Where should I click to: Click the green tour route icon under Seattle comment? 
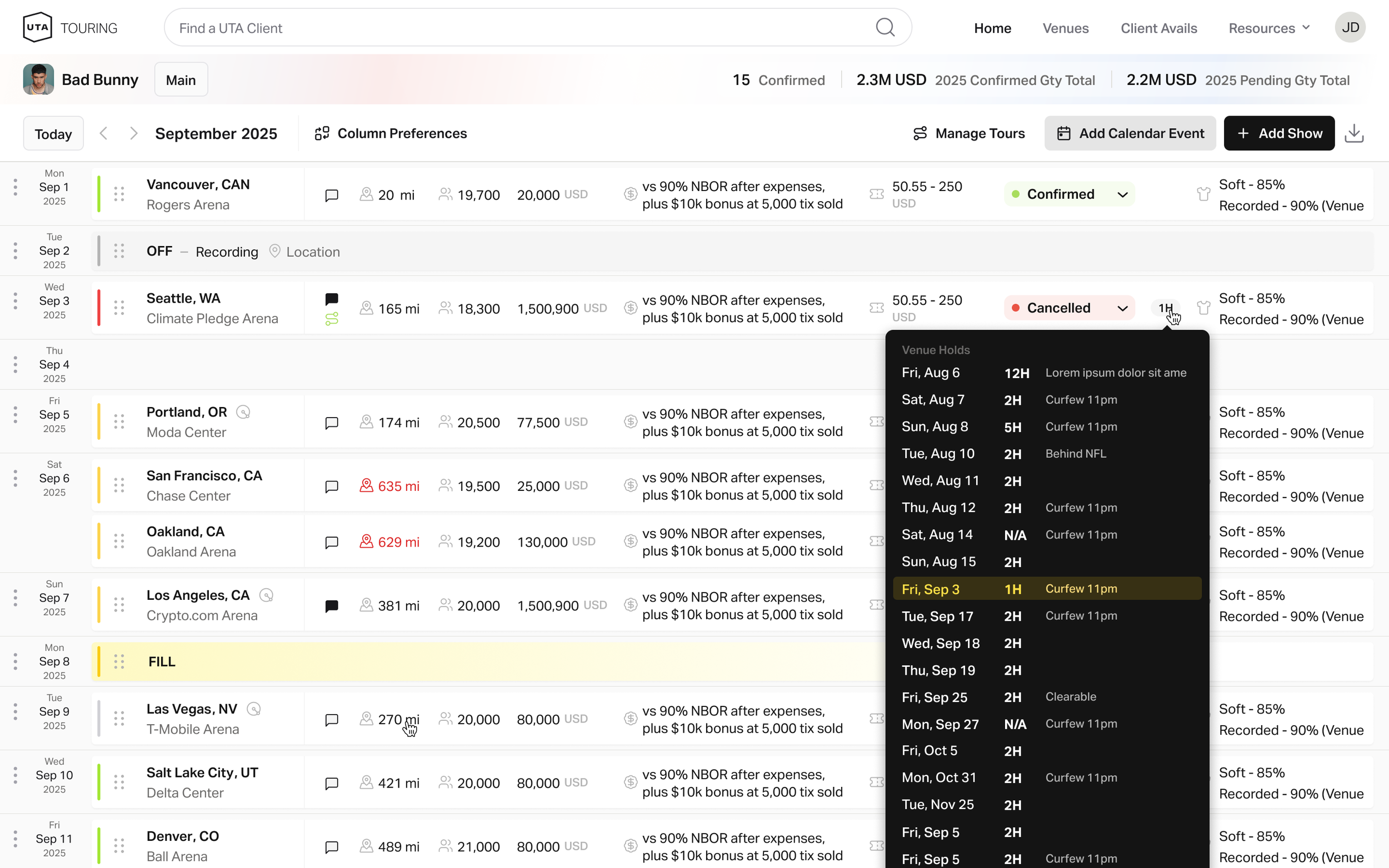tap(331, 319)
